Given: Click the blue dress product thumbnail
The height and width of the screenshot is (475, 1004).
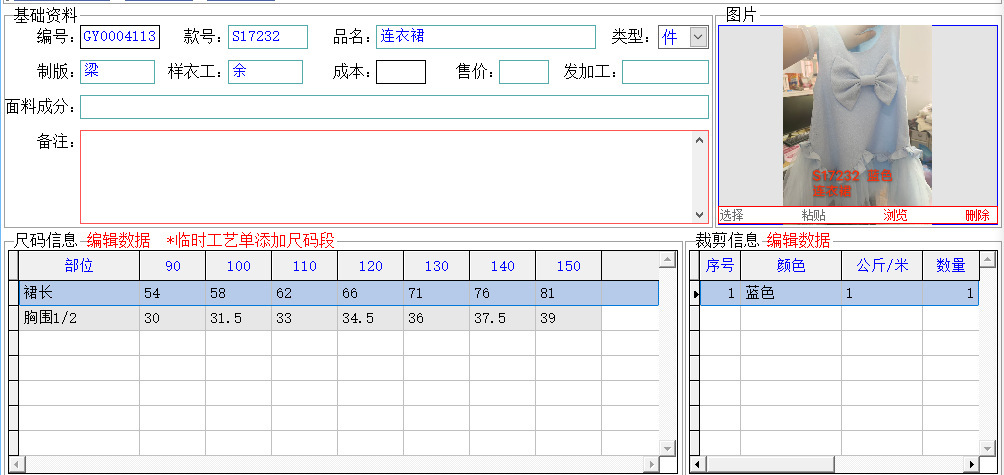Looking at the screenshot, I should click(x=857, y=115).
